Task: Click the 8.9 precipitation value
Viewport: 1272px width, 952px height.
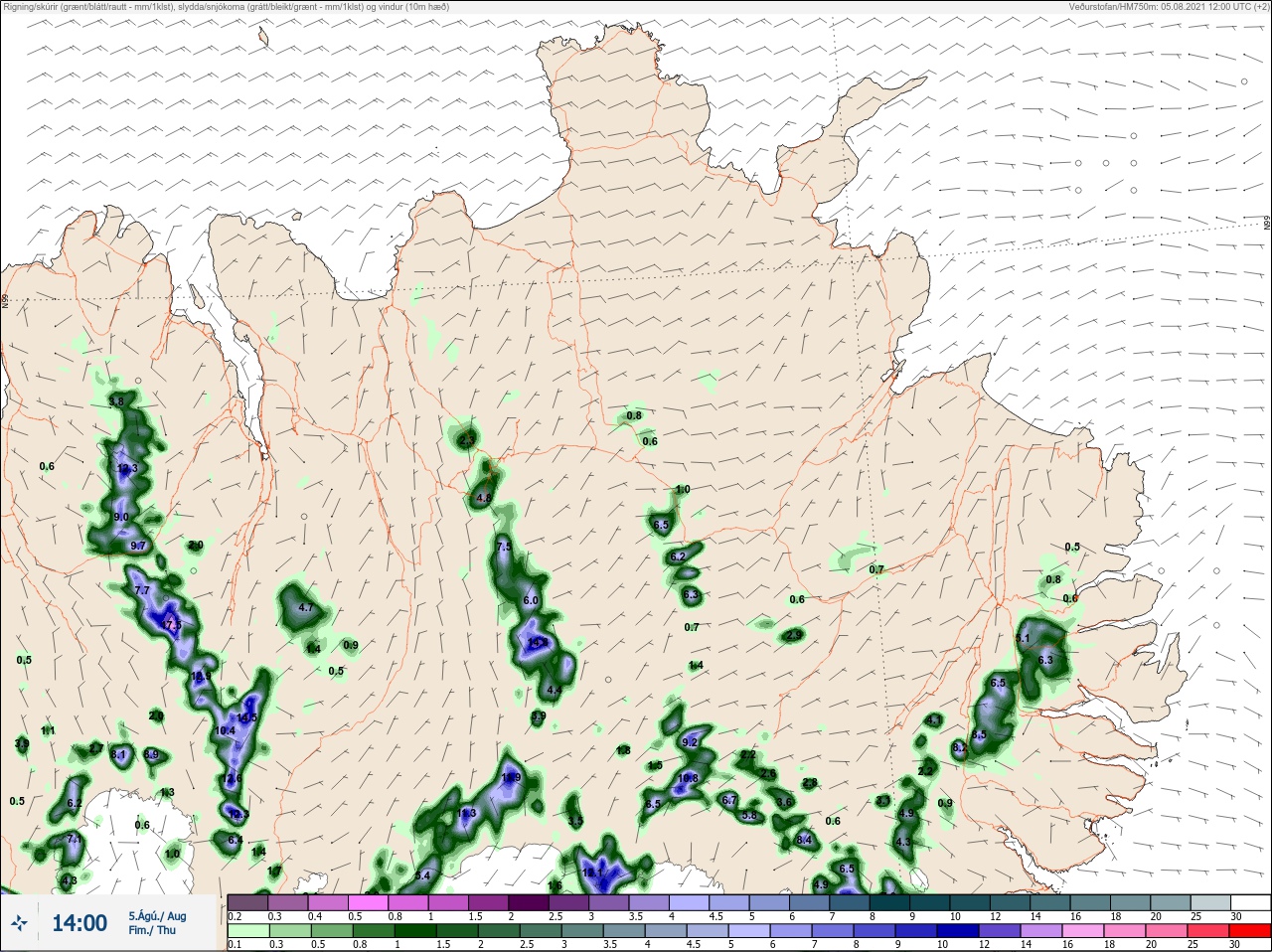Action: (151, 755)
